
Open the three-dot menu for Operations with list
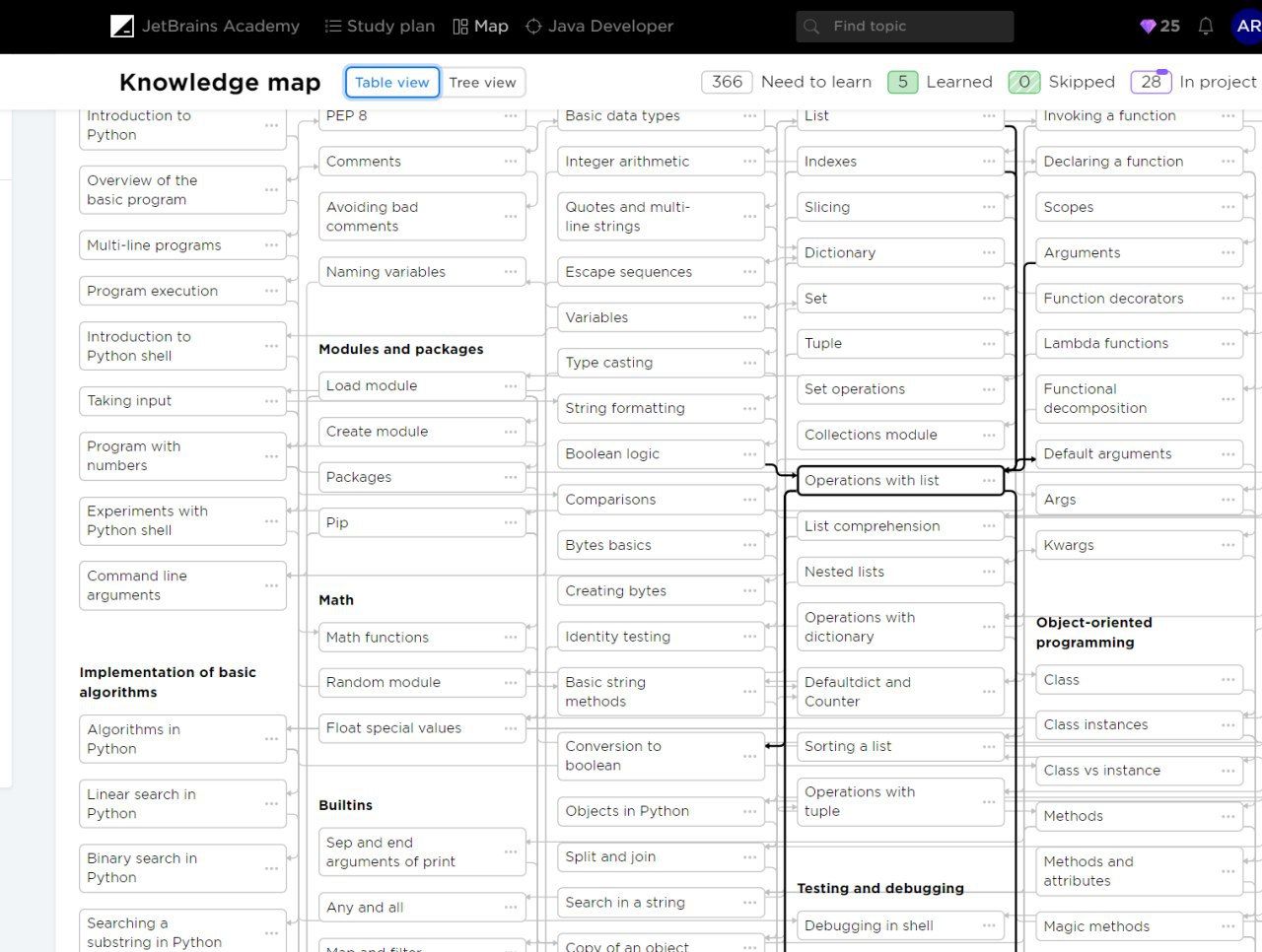point(989,481)
